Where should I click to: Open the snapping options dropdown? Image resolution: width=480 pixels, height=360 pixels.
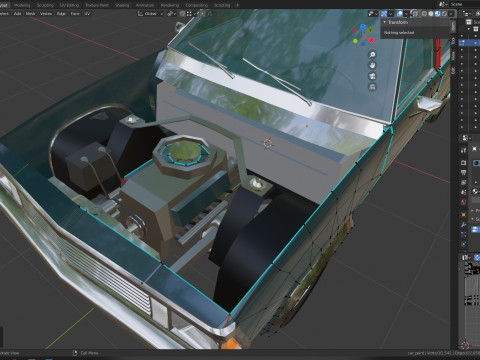[191, 14]
